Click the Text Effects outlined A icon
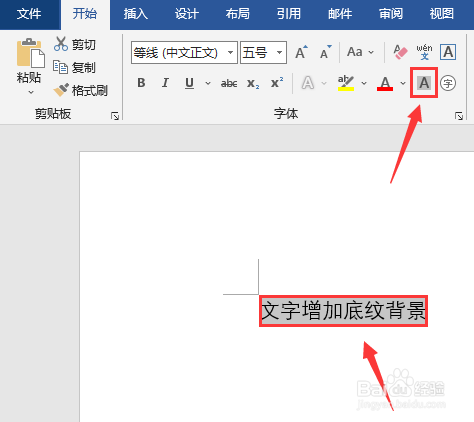The width and height of the screenshot is (474, 422). 308,83
